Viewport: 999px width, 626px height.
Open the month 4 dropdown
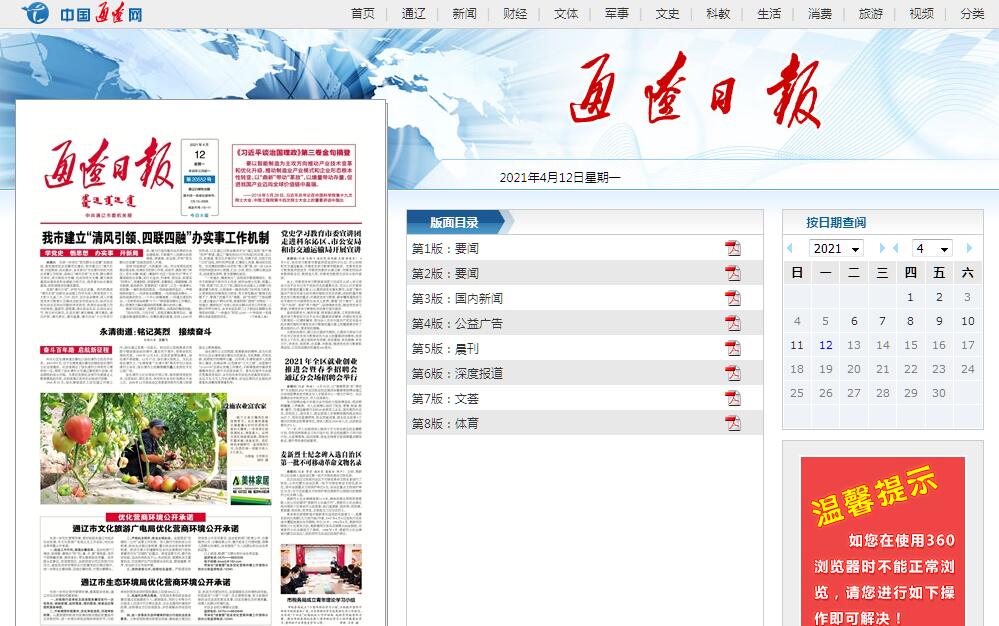click(x=931, y=248)
